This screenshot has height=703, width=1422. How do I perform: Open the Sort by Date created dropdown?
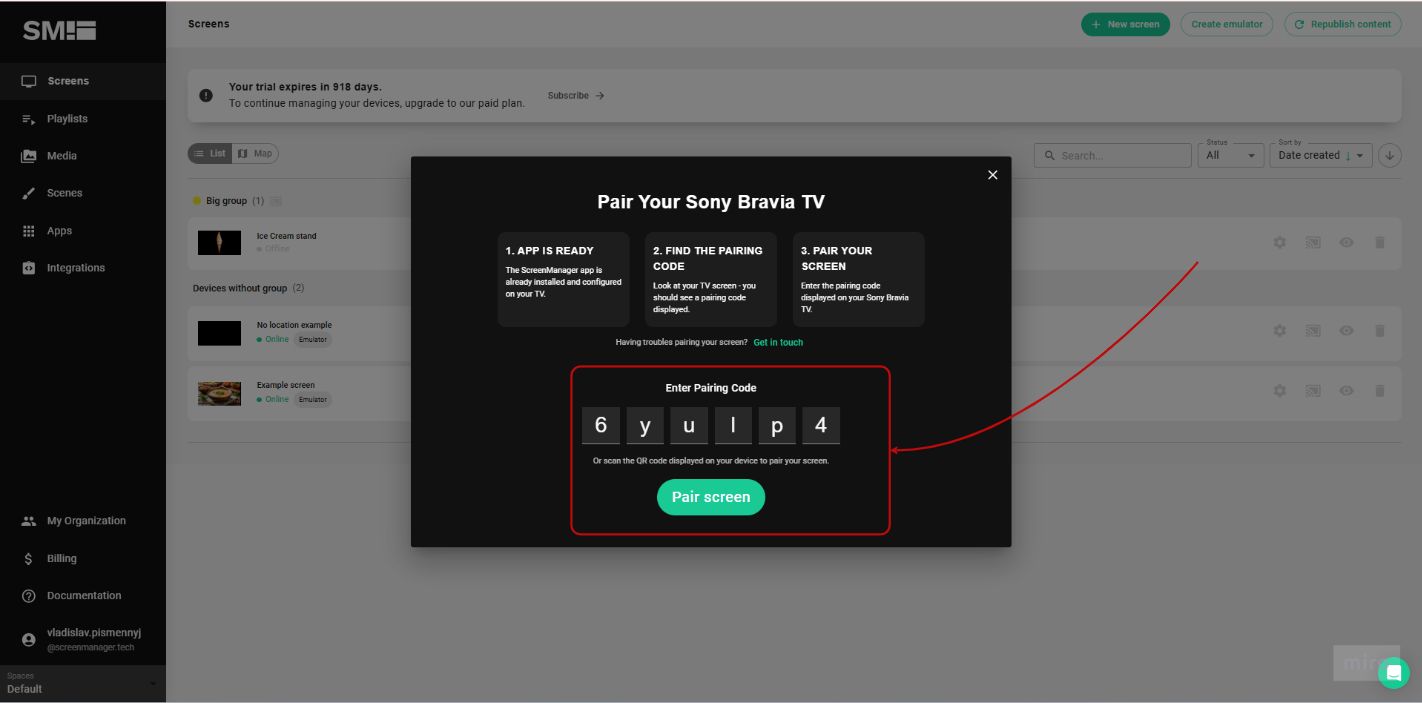point(1321,155)
